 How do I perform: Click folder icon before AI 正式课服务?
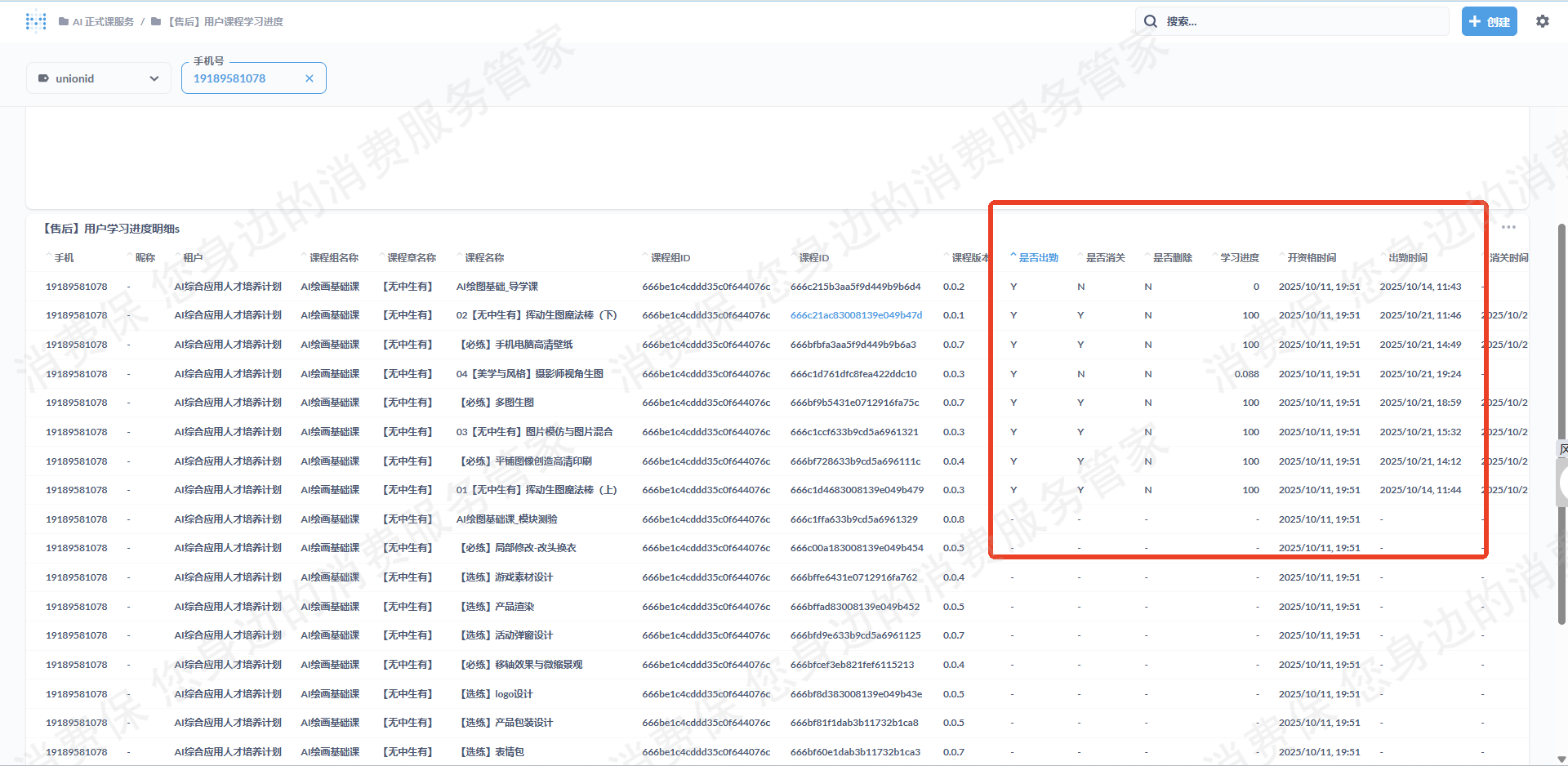click(64, 22)
